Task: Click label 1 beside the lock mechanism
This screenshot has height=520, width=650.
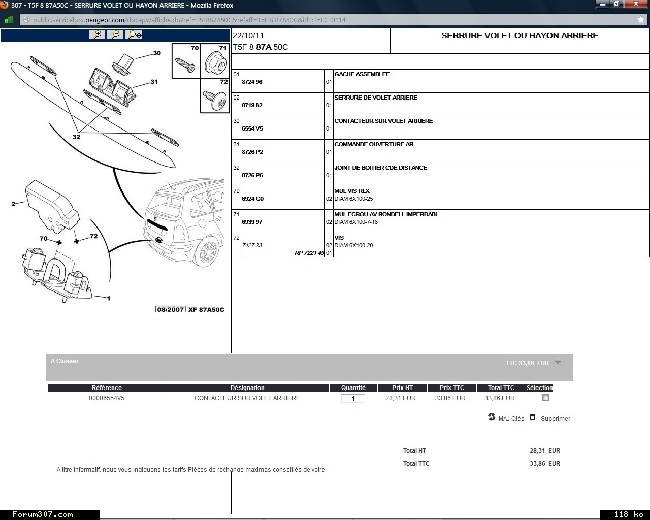Action: [x=109, y=298]
